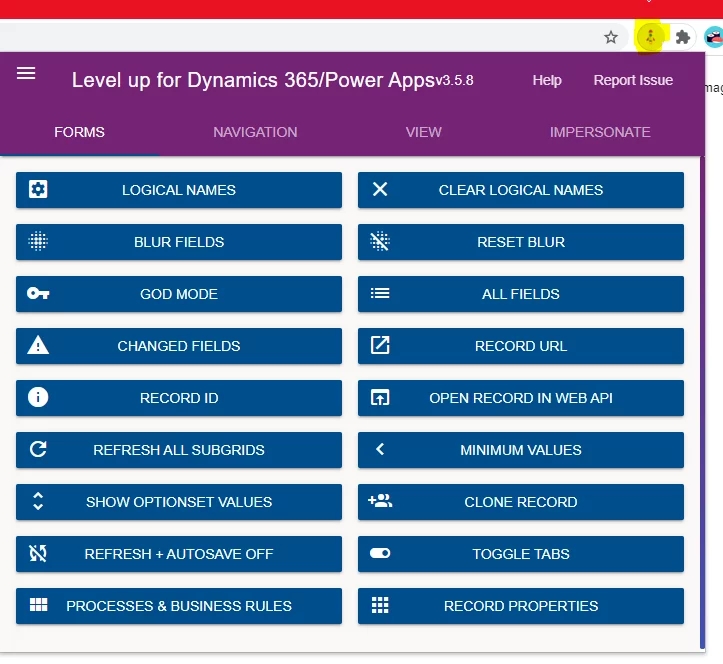
Task: Open the Help link
Action: pyautogui.click(x=547, y=80)
